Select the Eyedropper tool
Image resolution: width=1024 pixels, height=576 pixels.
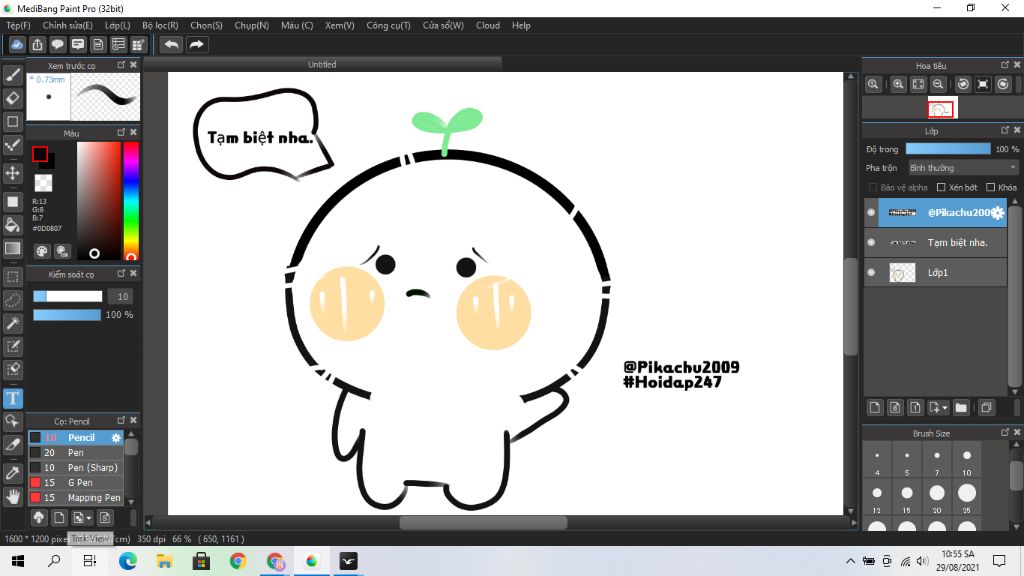click(12, 473)
